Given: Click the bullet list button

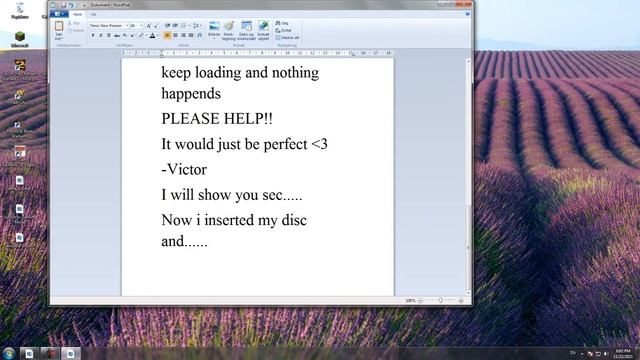Looking at the screenshot, I should 183,26.
